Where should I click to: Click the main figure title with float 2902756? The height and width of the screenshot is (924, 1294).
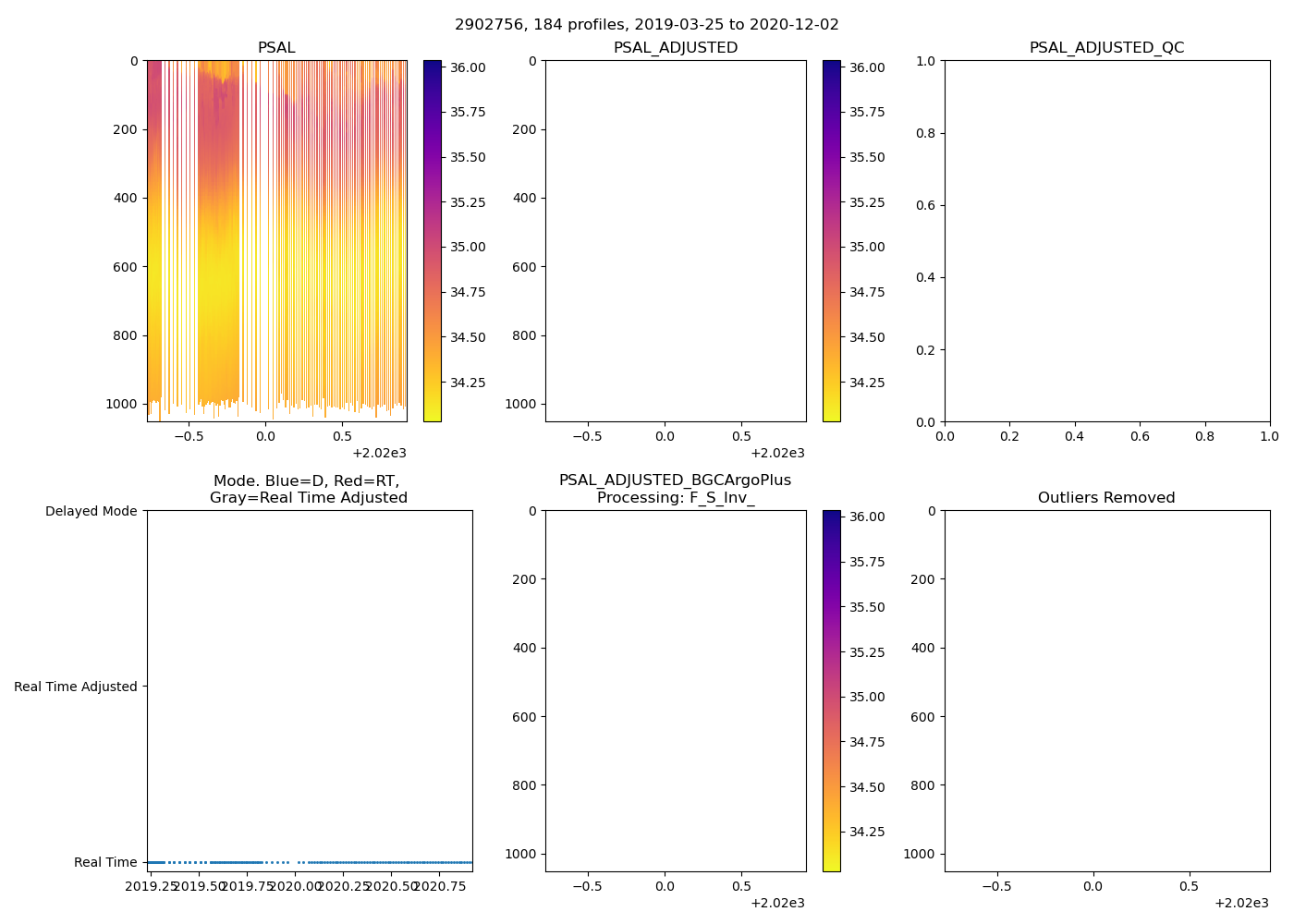tap(646, 25)
